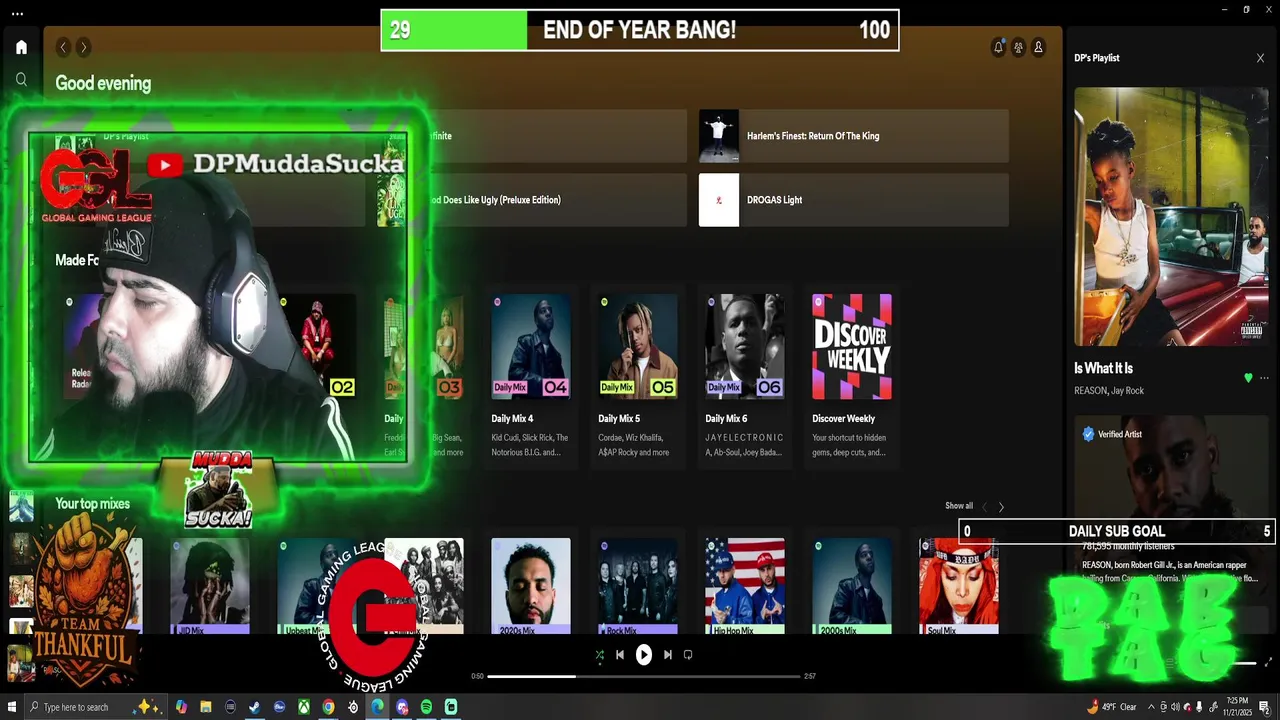Page top mixes backward with left chevron
The height and width of the screenshot is (720, 1280).
point(983,507)
